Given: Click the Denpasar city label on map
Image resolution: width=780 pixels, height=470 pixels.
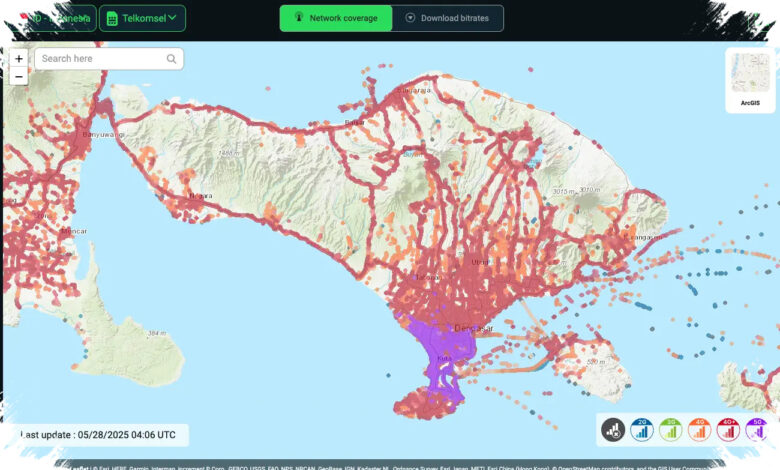Looking at the screenshot, I should (x=474, y=328).
